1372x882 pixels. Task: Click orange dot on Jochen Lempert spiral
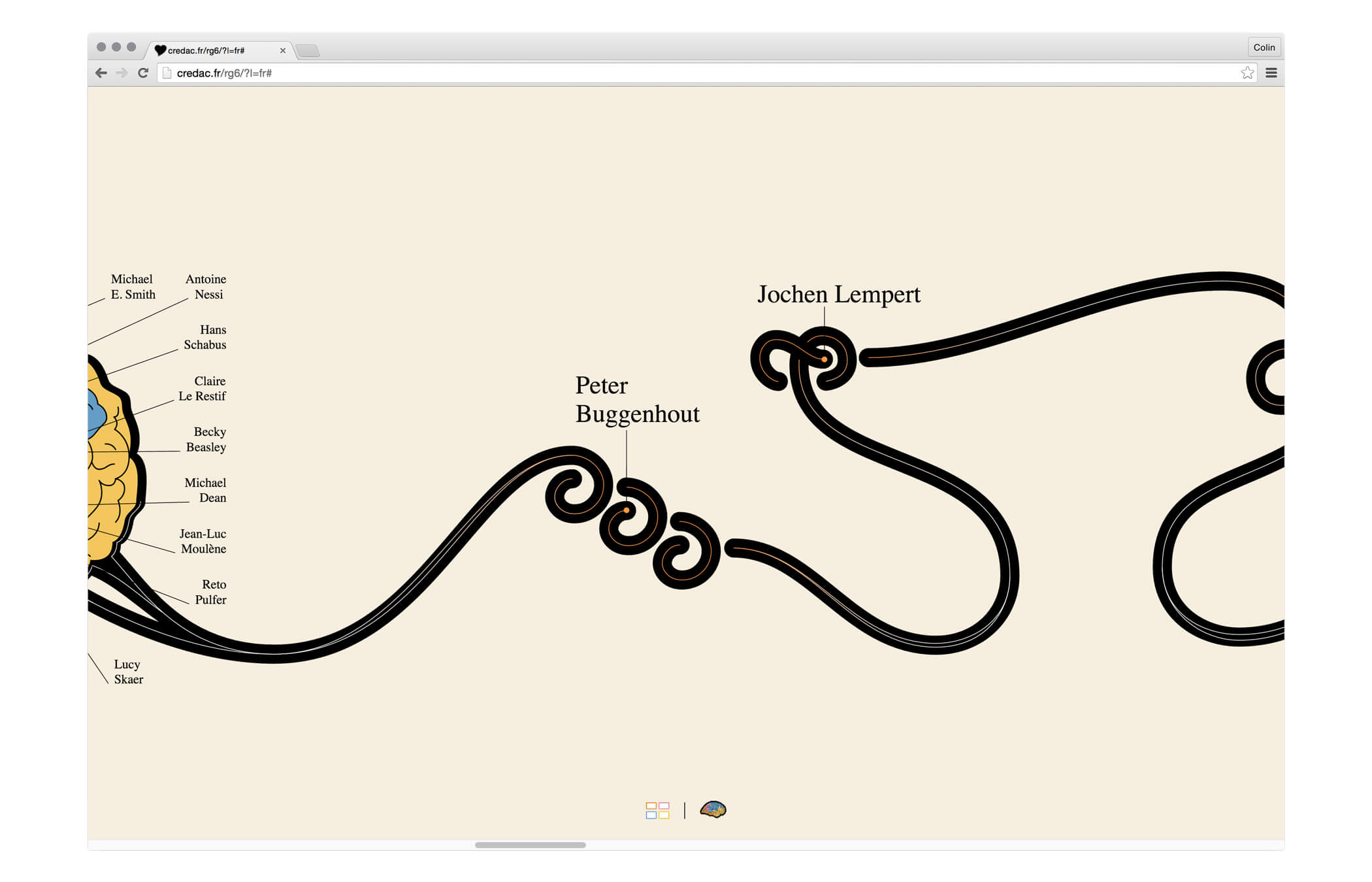[825, 359]
